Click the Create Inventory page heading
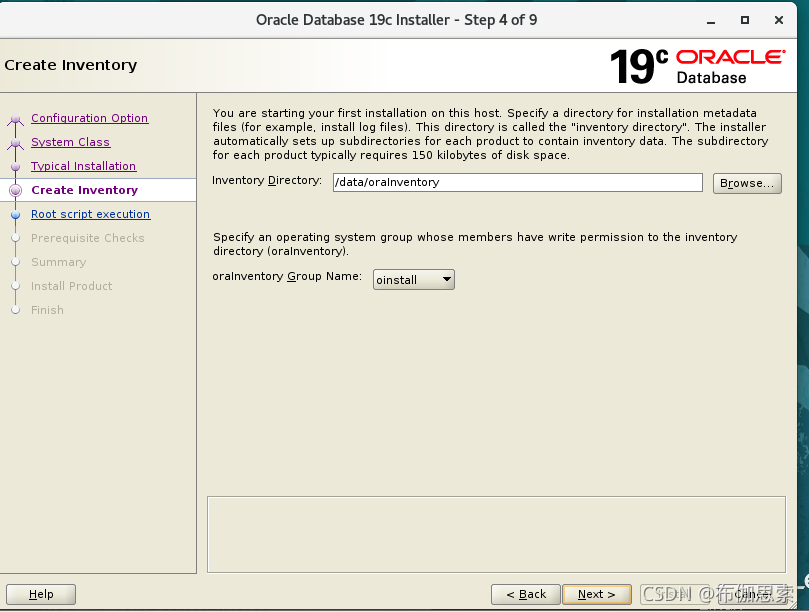This screenshot has height=612, width=809. click(71, 65)
